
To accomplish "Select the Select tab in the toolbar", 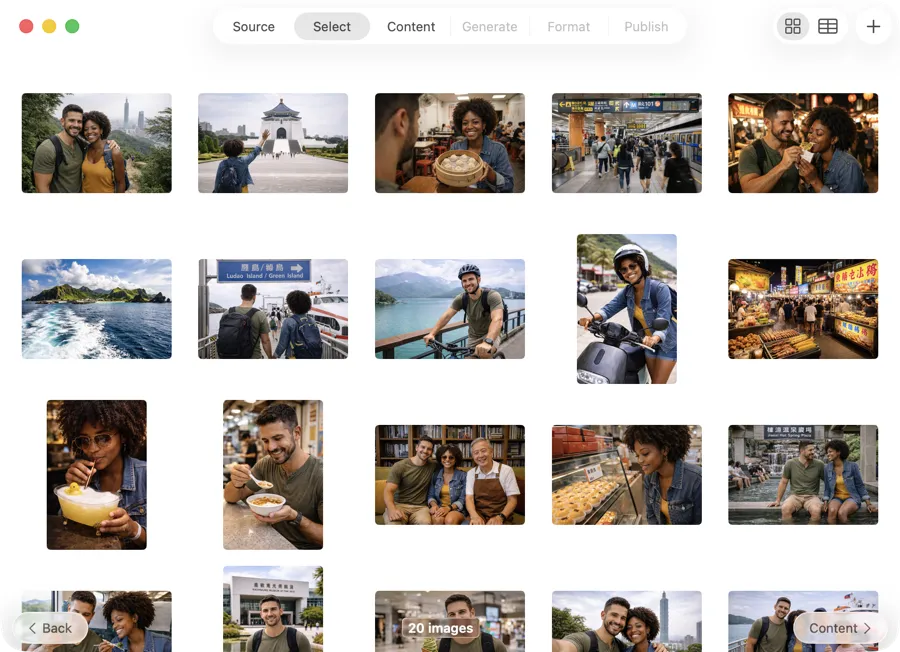I will coord(331,27).
